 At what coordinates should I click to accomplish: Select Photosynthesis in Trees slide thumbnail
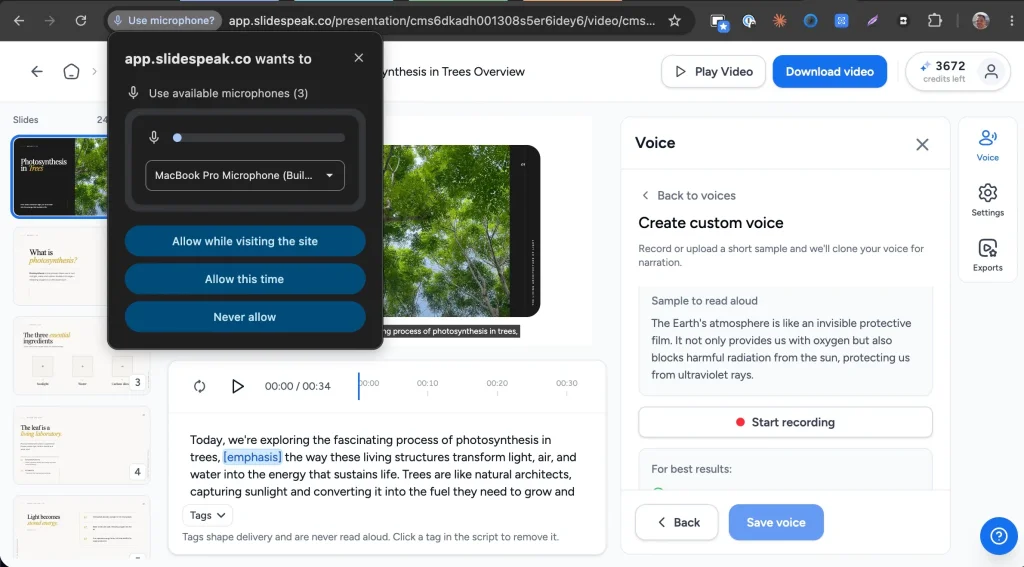click(x=60, y=176)
